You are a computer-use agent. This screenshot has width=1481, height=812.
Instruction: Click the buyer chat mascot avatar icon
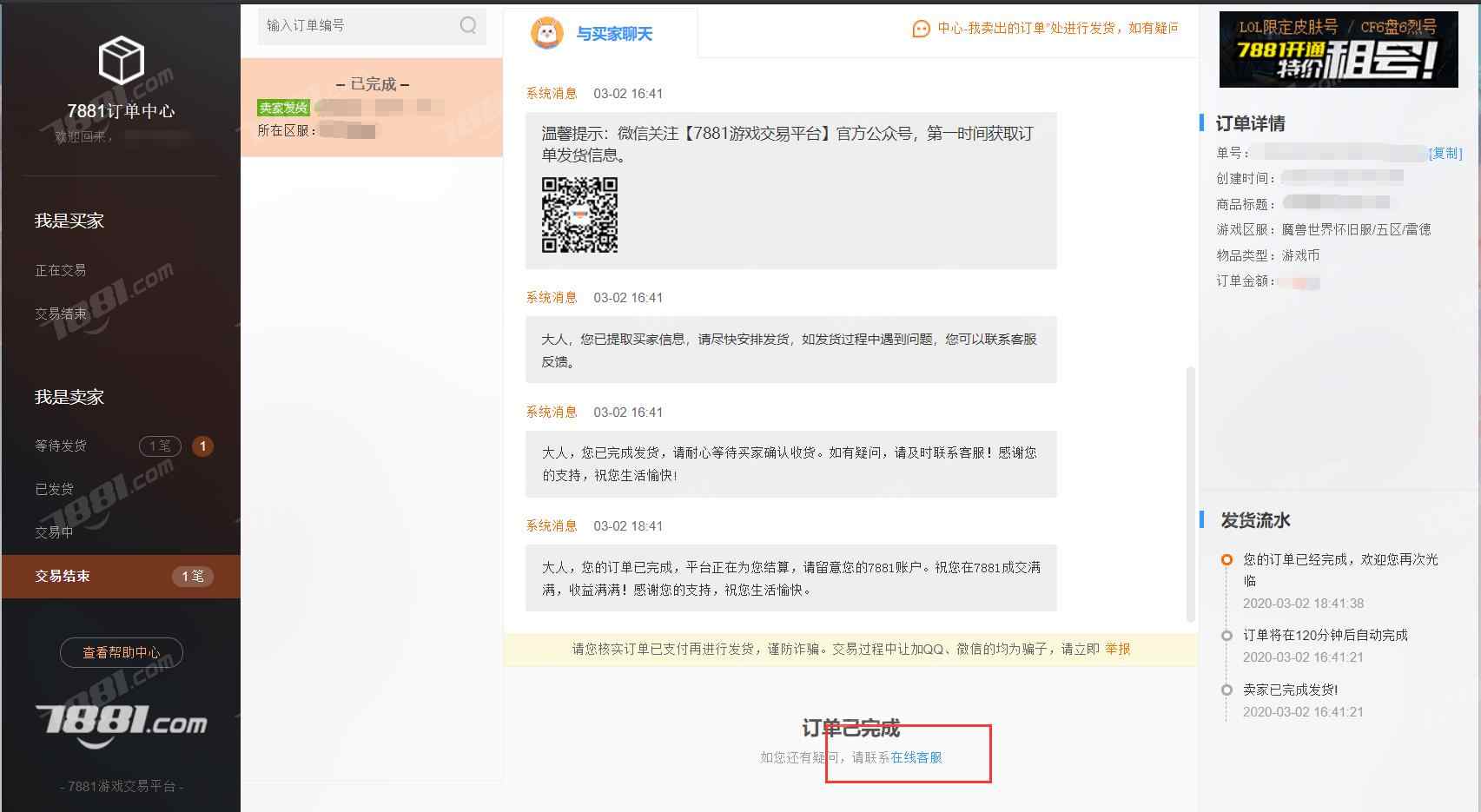[x=546, y=33]
